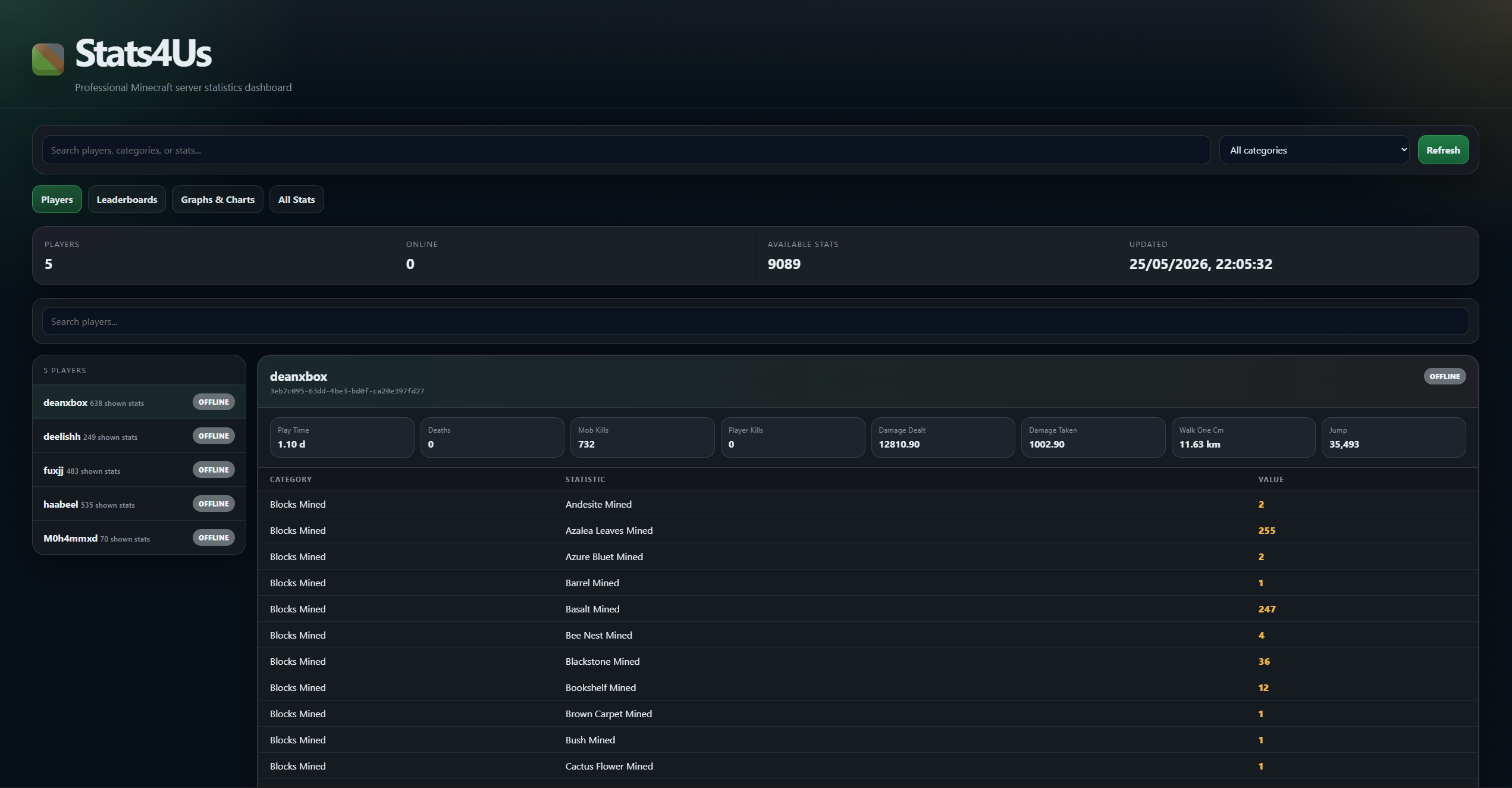Select player deelishh in the list
Image resolution: width=1512 pixels, height=788 pixels.
(139, 436)
